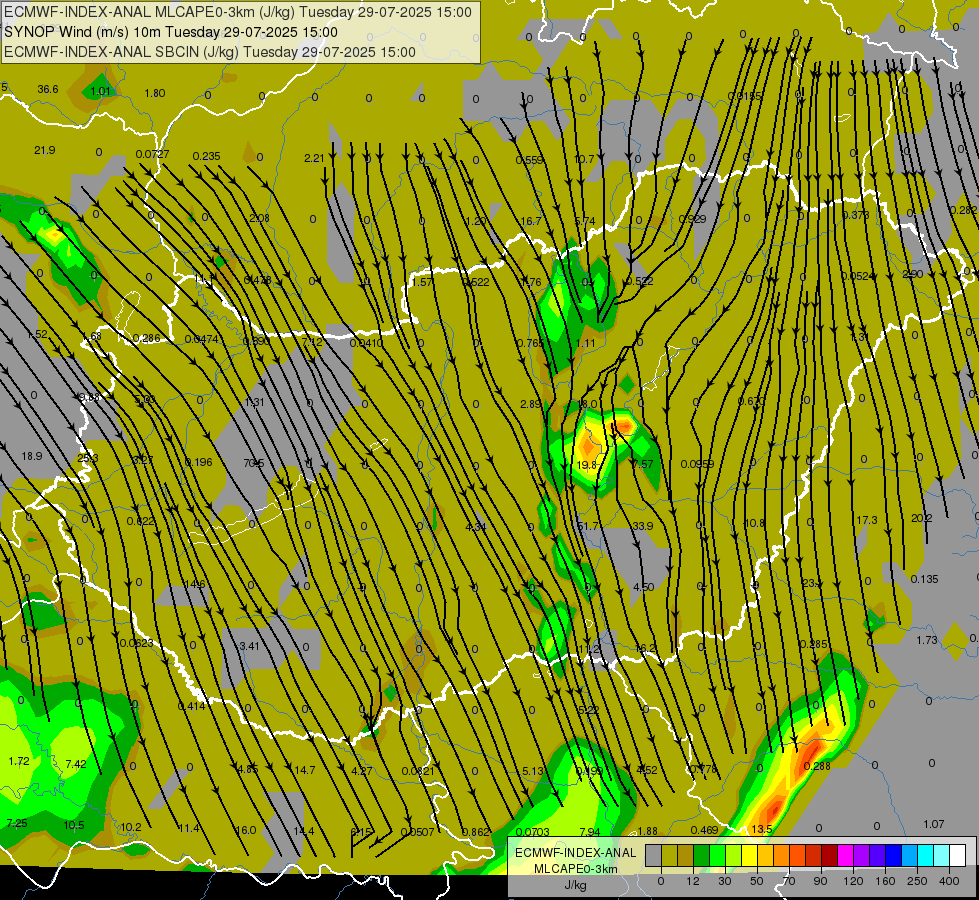Click the gray swatch in the legend
The image size is (979, 900).
coord(654,855)
